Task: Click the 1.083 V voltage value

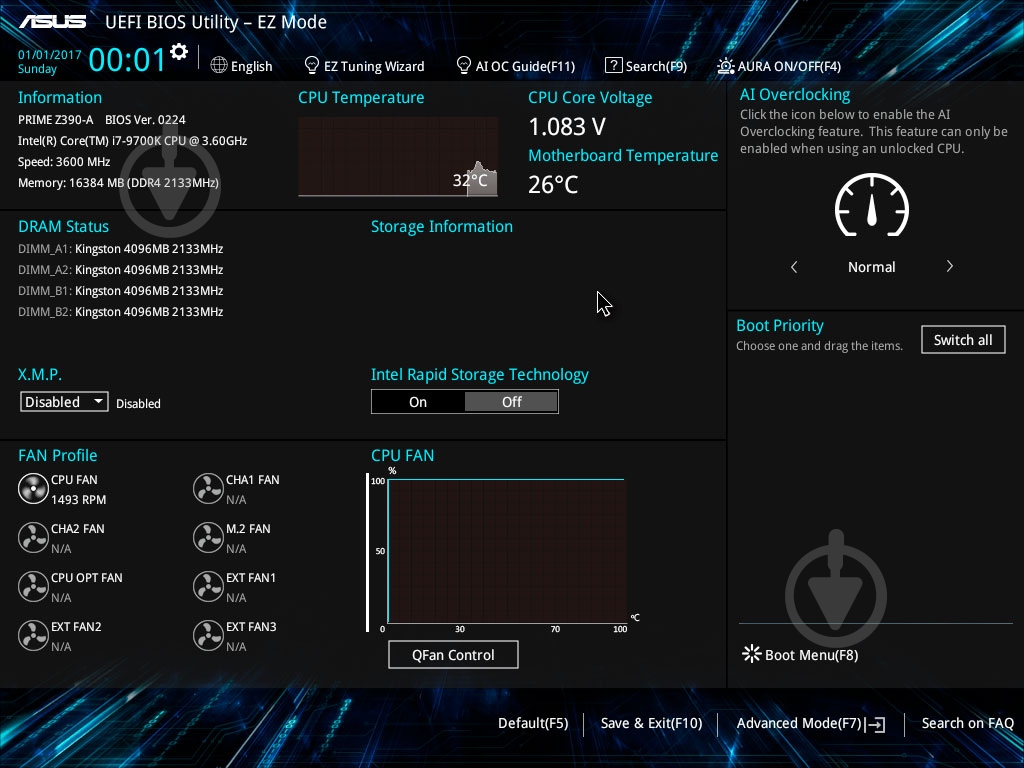Action: [x=567, y=127]
